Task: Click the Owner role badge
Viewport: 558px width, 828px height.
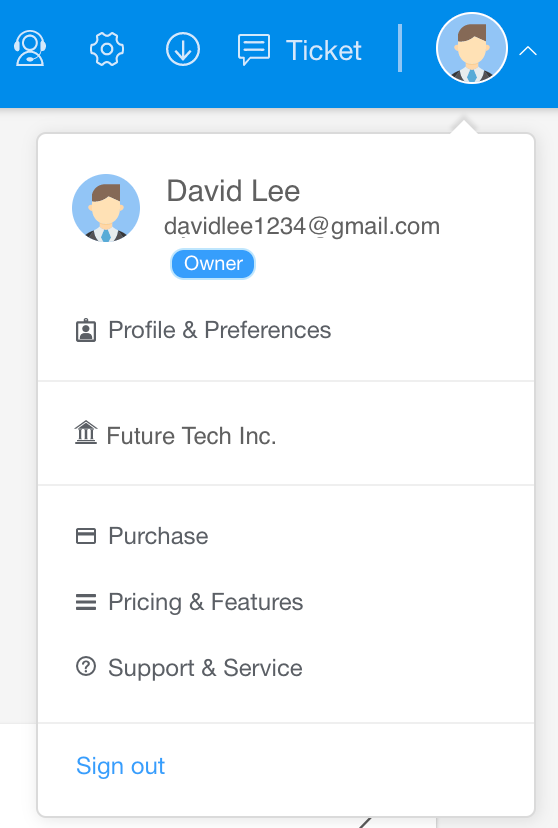Action: 213,264
